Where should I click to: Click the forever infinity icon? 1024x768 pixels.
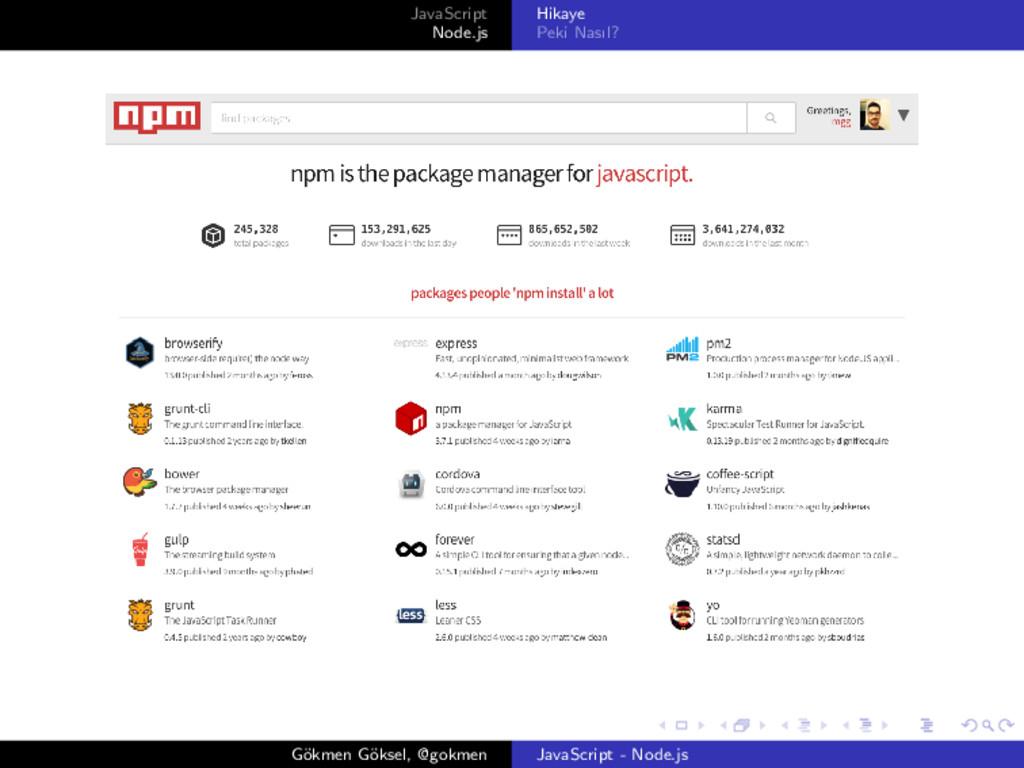pos(411,549)
